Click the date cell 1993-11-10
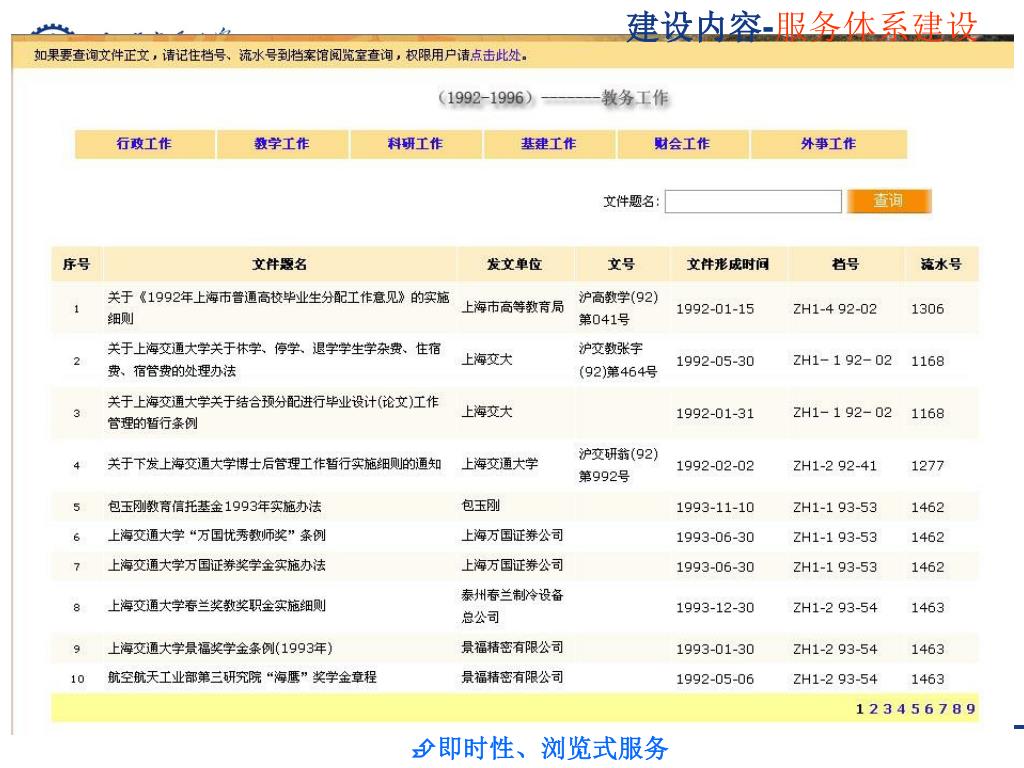The width and height of the screenshot is (1024, 768). [x=715, y=507]
